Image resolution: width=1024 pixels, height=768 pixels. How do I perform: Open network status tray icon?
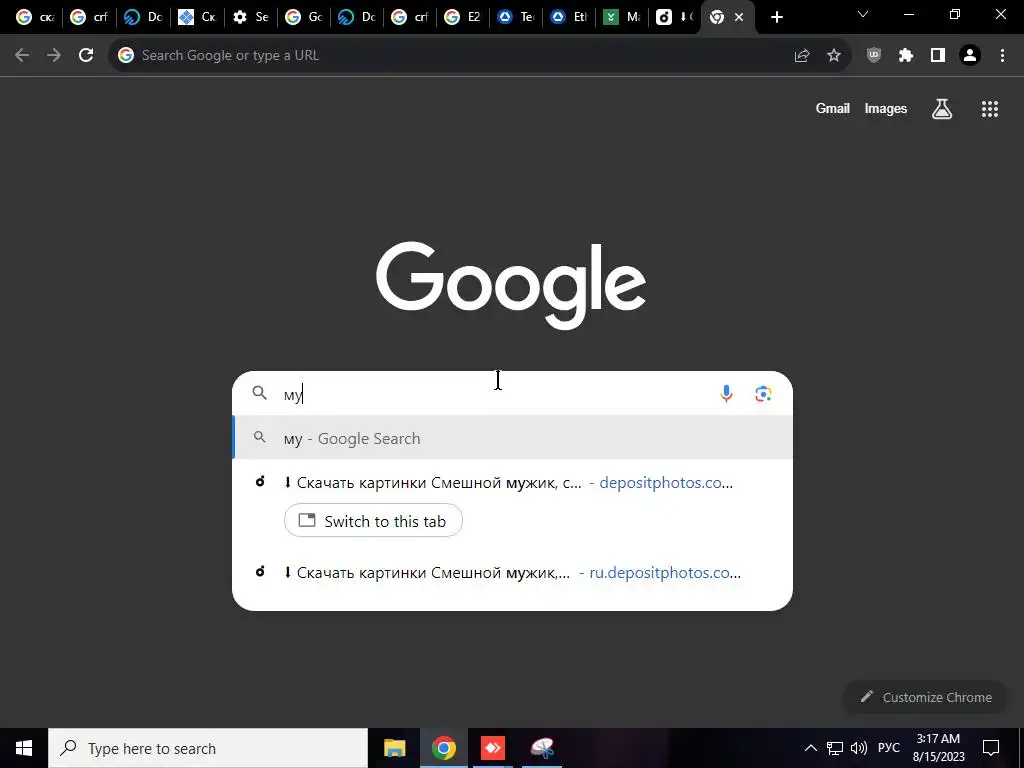[x=835, y=748]
